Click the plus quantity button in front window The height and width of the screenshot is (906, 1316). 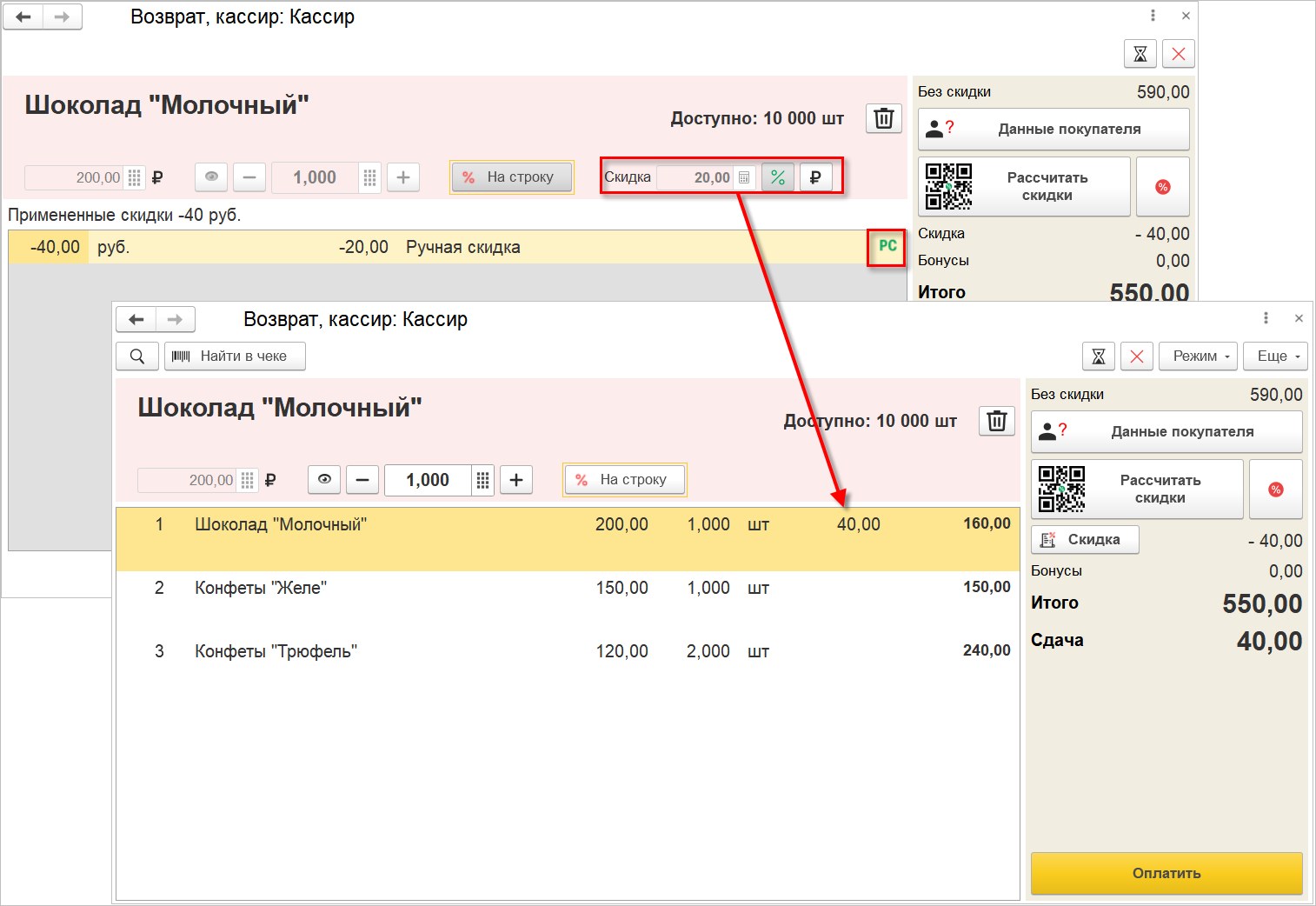[516, 480]
